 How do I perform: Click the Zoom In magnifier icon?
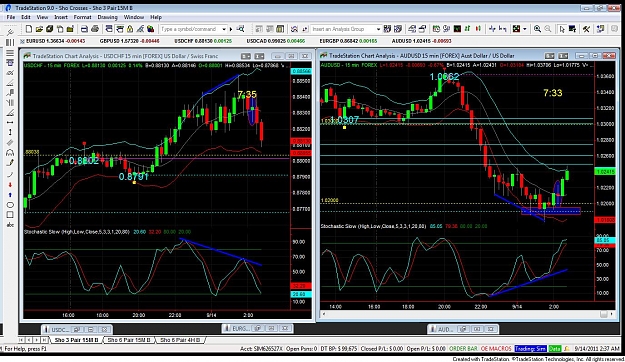tap(537, 29)
